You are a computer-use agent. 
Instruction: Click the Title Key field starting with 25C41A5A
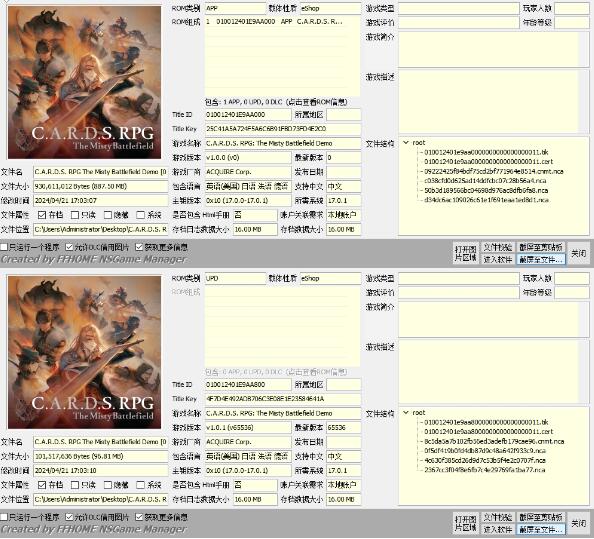click(x=283, y=129)
